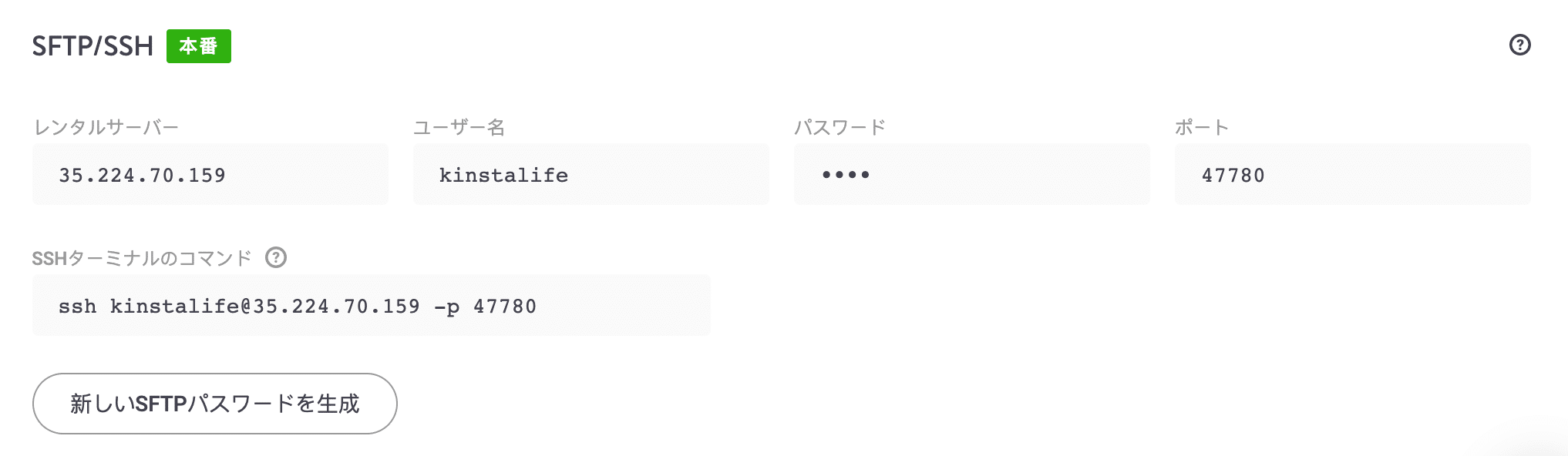Click the レンタルサーバー label text
The image size is (1568, 456).
(108, 128)
